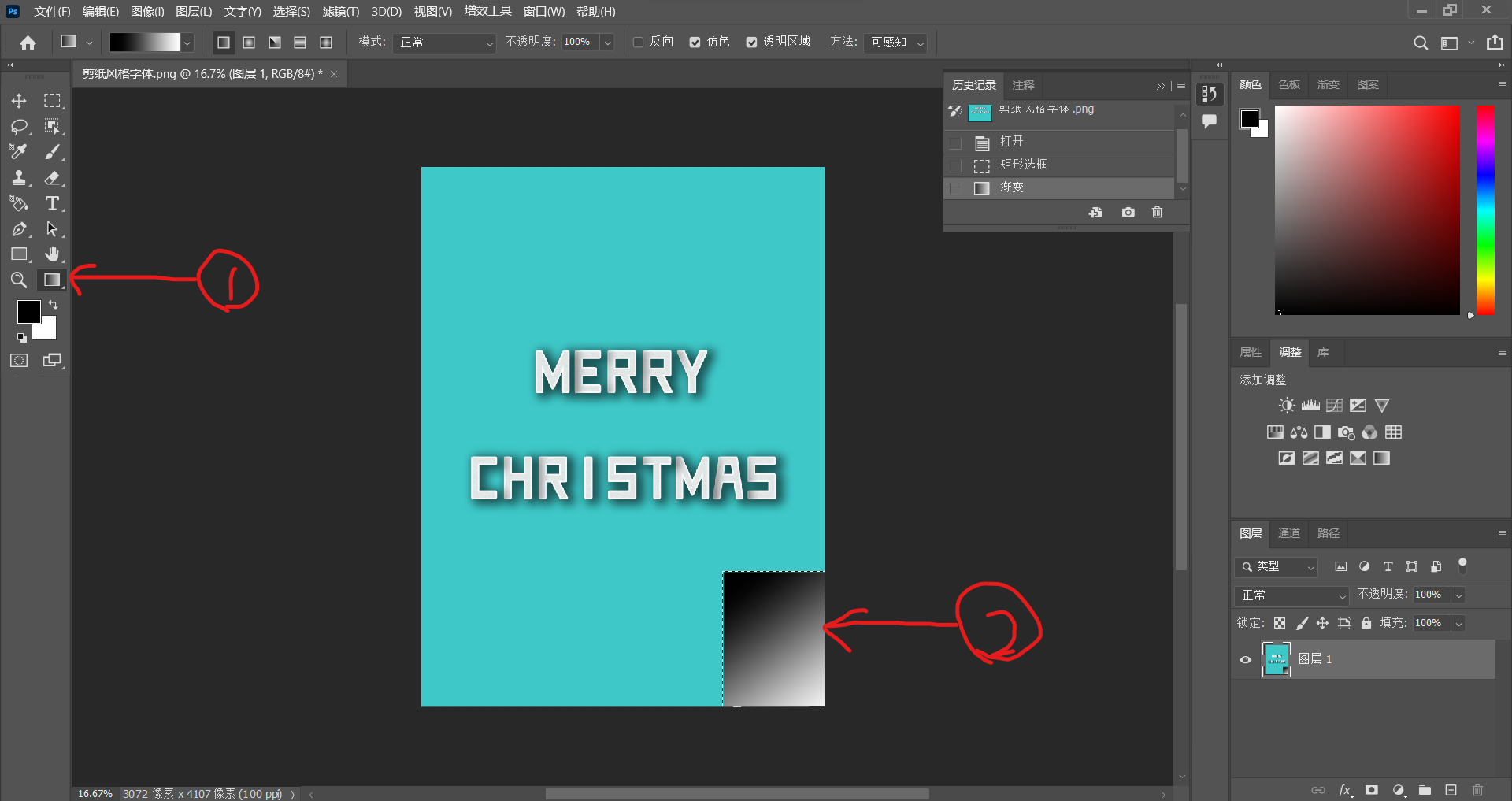Click the foreground color swatch in toolbar
1512x801 pixels.
pyautogui.click(x=28, y=312)
